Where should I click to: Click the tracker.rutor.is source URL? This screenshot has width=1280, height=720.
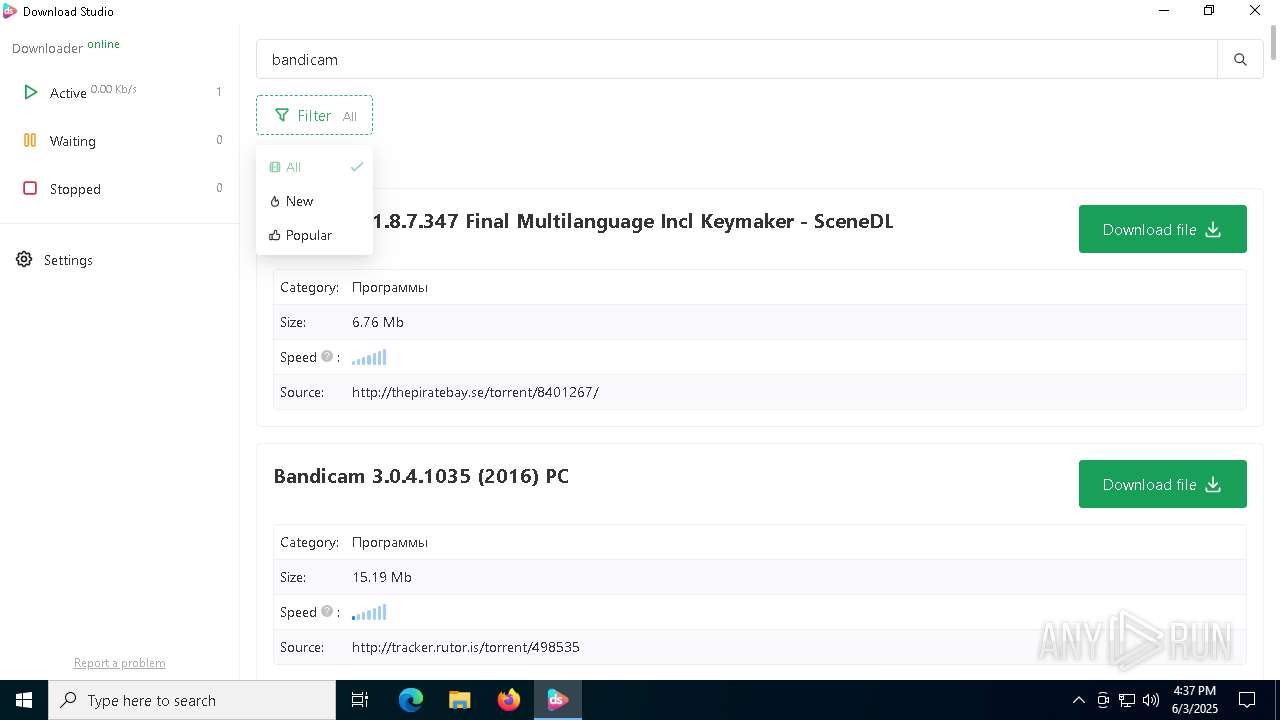point(466,647)
